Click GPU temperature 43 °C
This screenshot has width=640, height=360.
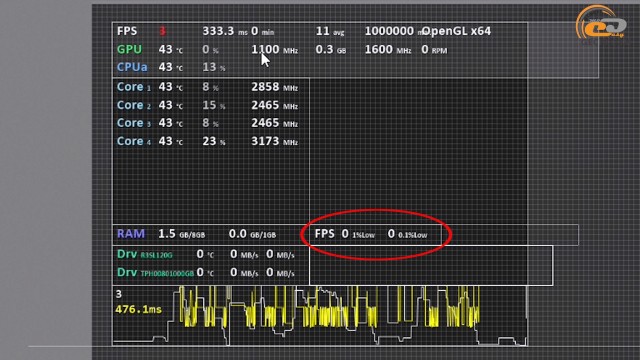pos(171,50)
